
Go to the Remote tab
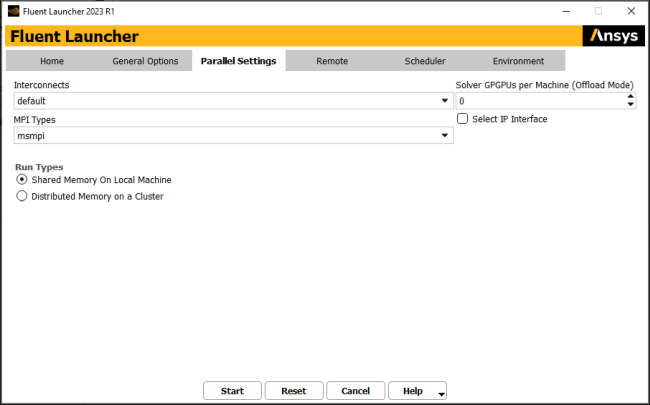(332, 61)
